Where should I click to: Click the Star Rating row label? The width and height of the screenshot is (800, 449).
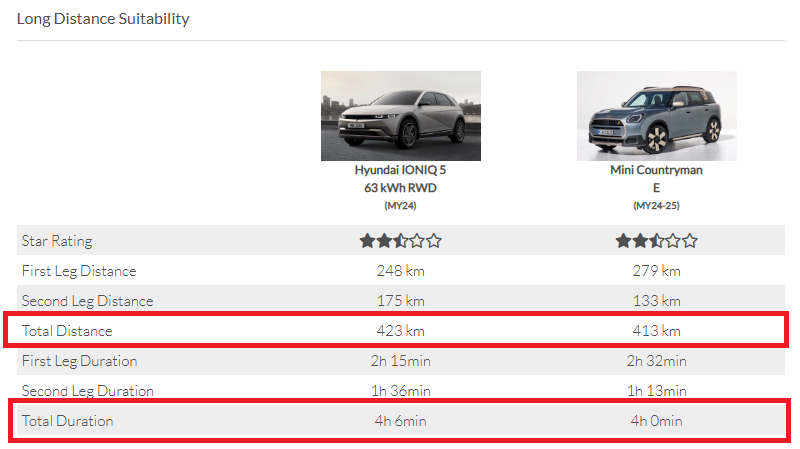(56, 241)
